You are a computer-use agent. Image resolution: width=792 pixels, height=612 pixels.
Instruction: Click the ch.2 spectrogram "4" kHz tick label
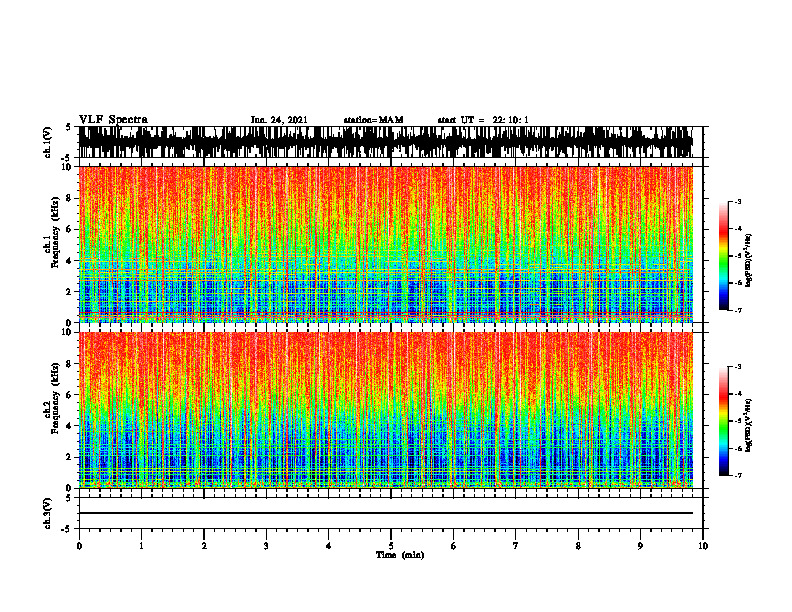coord(69,427)
